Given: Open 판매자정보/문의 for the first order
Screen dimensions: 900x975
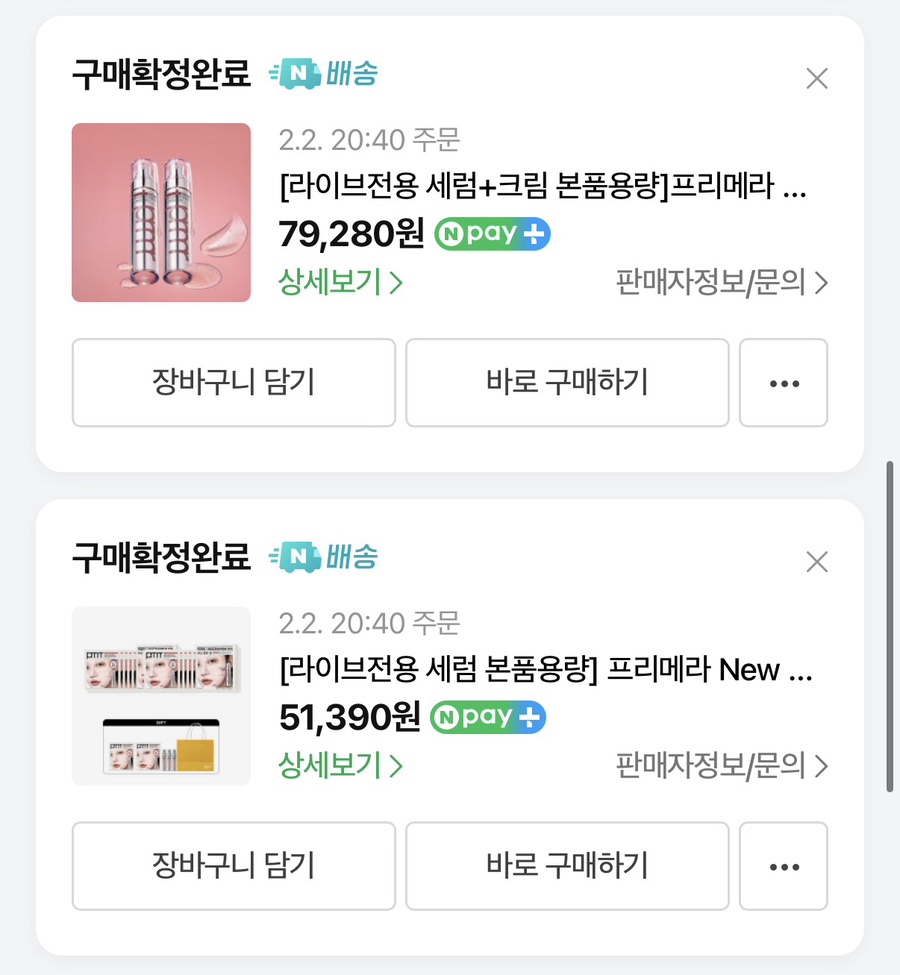Looking at the screenshot, I should 722,283.
